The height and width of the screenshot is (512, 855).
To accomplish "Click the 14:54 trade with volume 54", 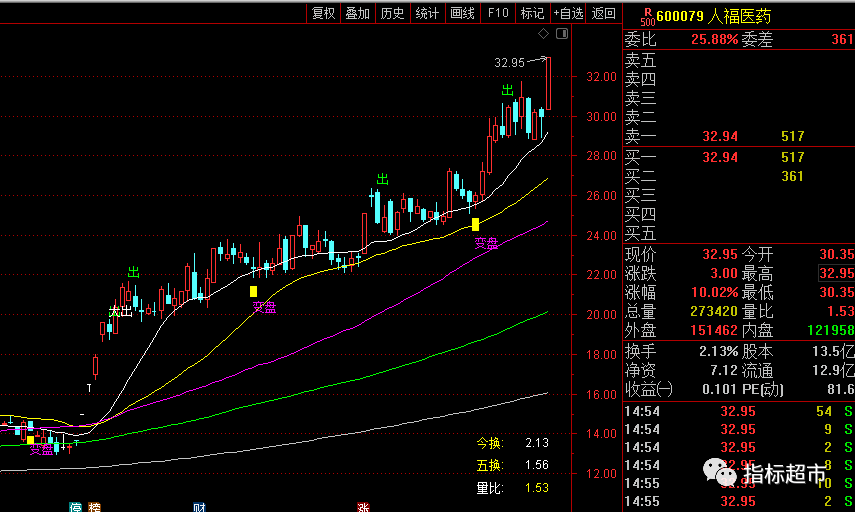I will (739, 412).
